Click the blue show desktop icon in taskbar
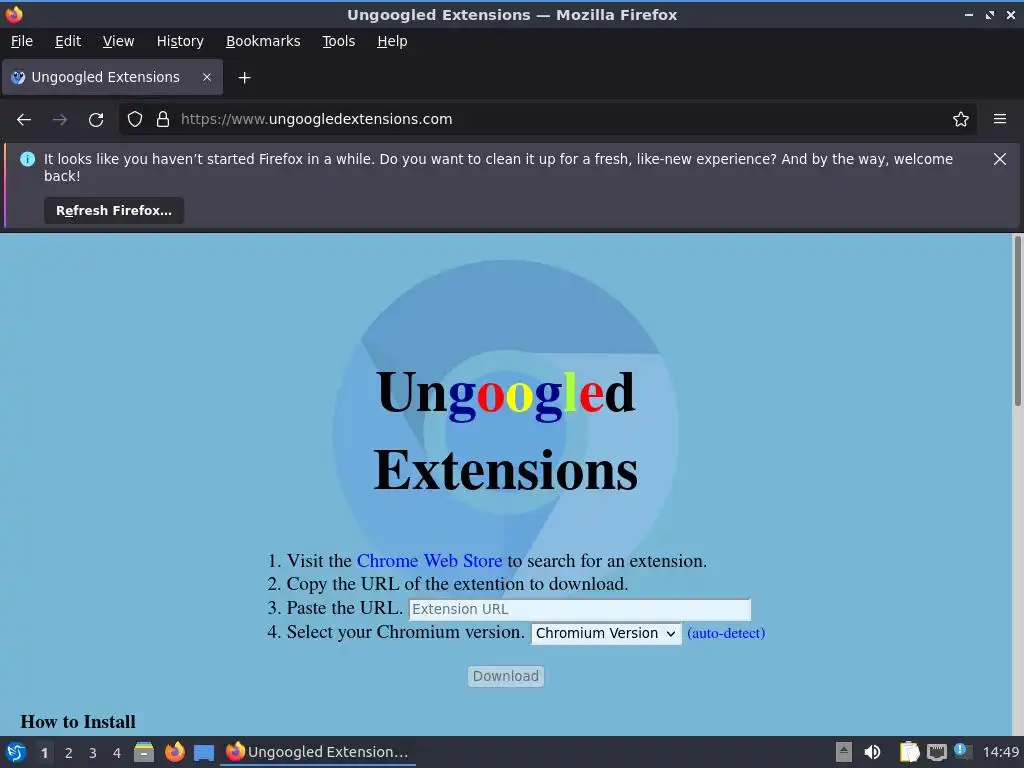The image size is (1024, 768). coord(204,753)
